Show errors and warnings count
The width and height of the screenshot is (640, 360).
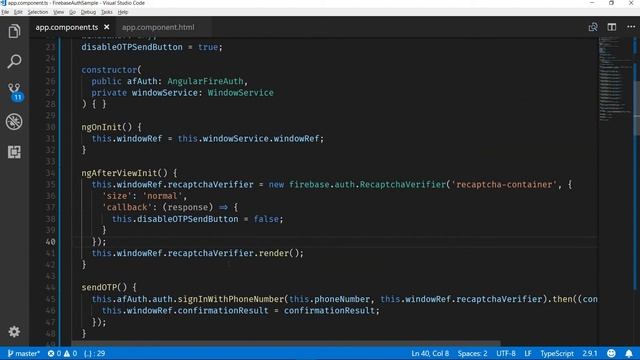click(62, 353)
